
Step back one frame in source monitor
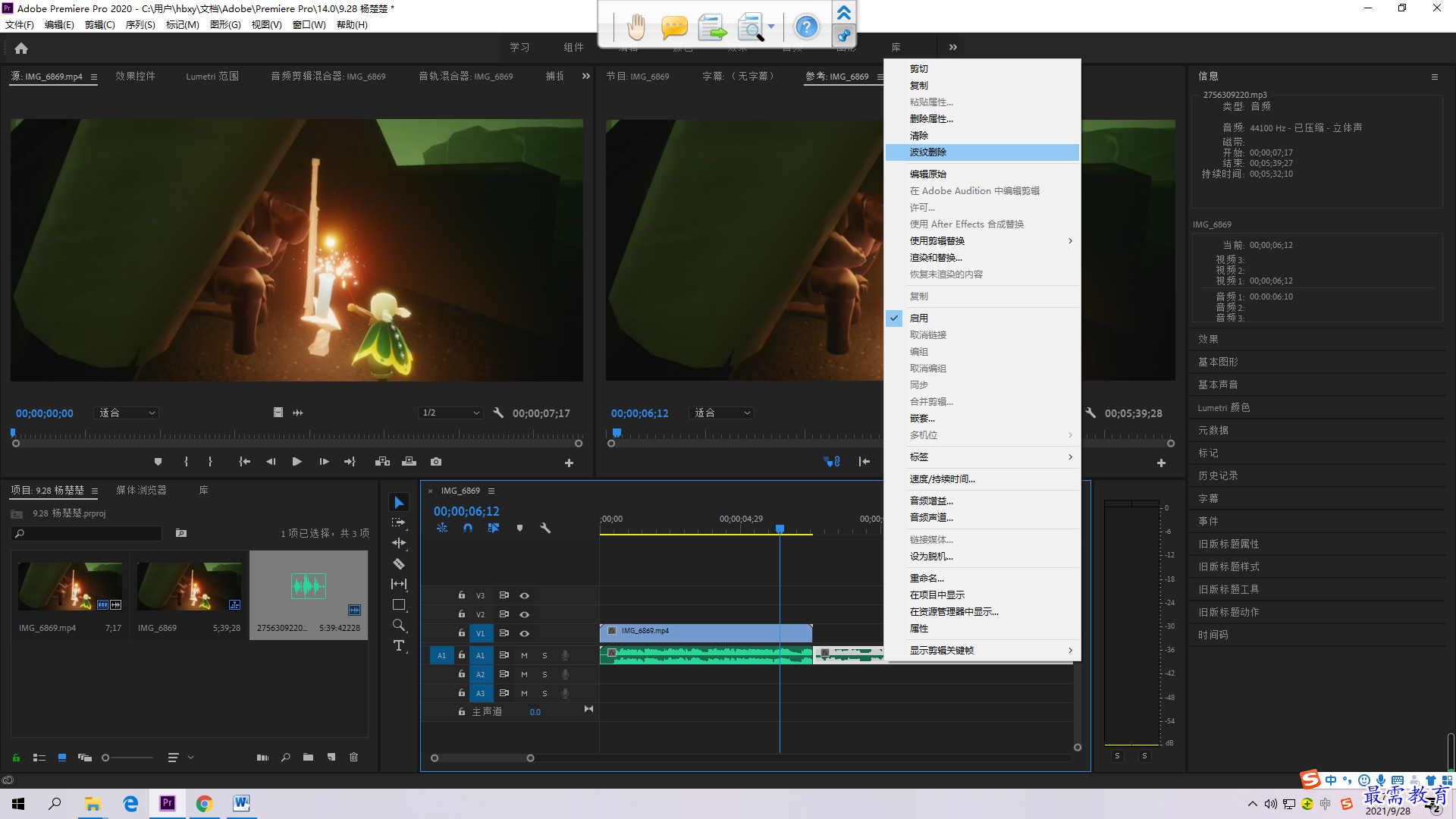pos(271,461)
